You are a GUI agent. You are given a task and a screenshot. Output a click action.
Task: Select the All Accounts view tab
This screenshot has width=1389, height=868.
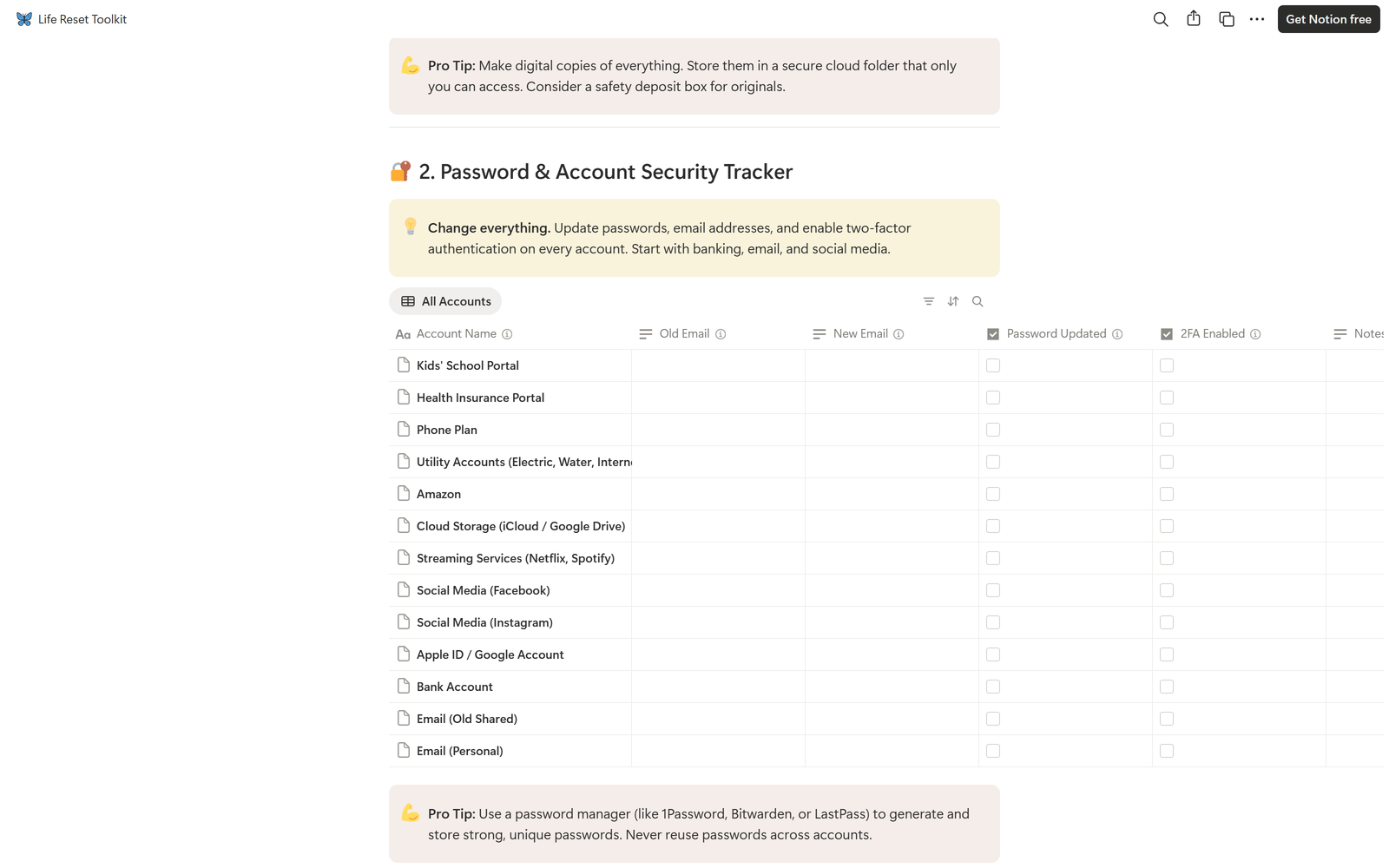(445, 301)
